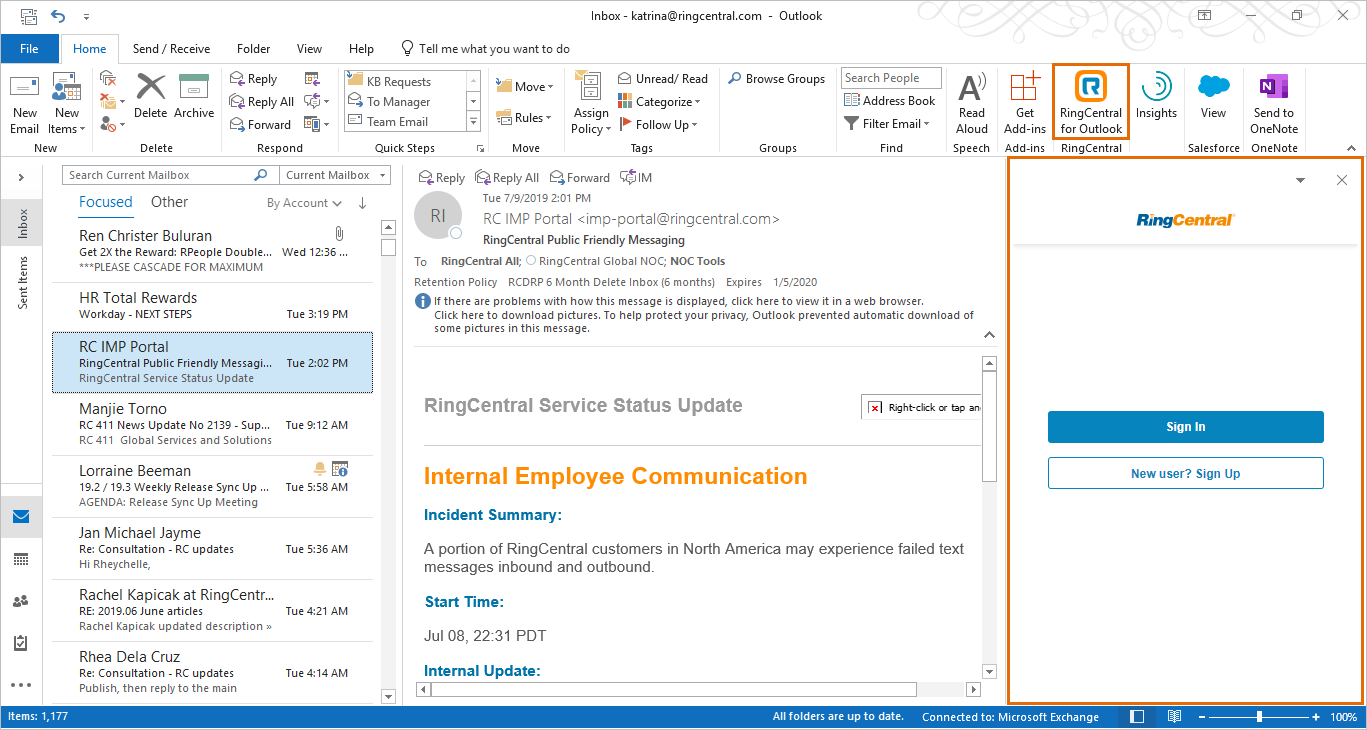The image size is (1367, 730).
Task: Open RingCentral for Outlook add-in
Action: pyautogui.click(x=1090, y=102)
